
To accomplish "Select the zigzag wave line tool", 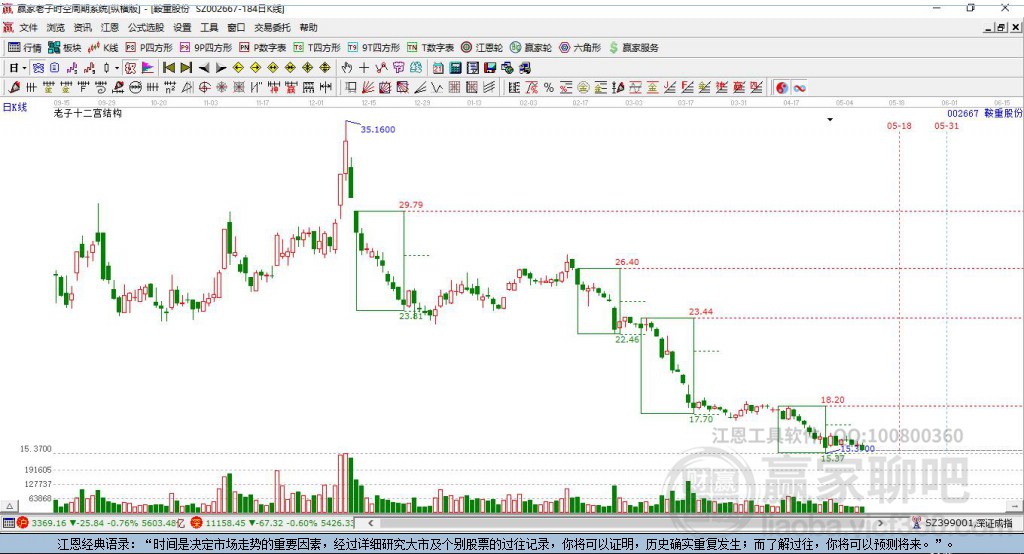I will coord(436,88).
